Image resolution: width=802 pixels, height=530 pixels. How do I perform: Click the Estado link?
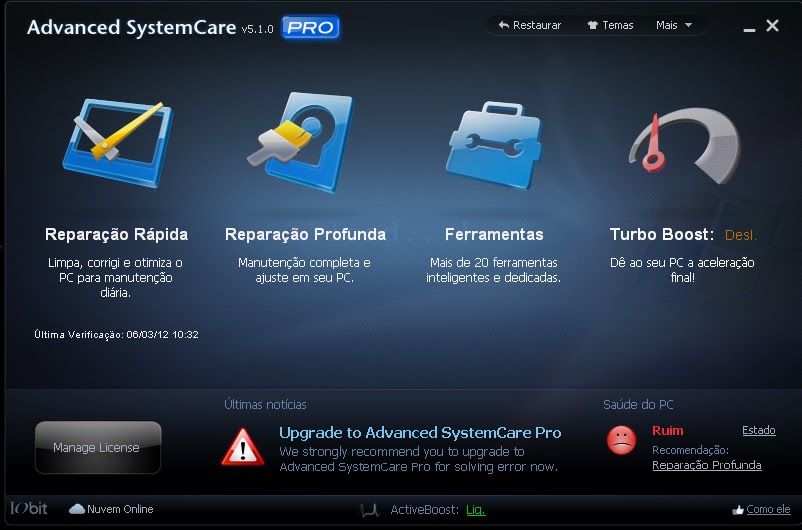click(759, 430)
